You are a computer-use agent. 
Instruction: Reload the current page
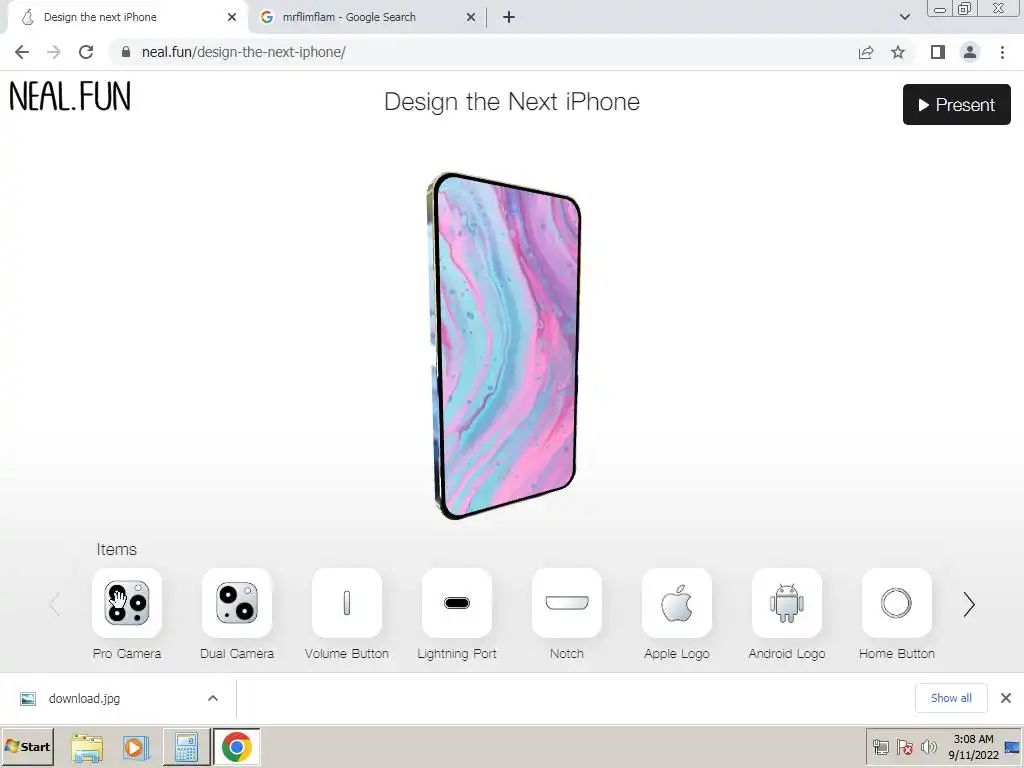point(86,52)
